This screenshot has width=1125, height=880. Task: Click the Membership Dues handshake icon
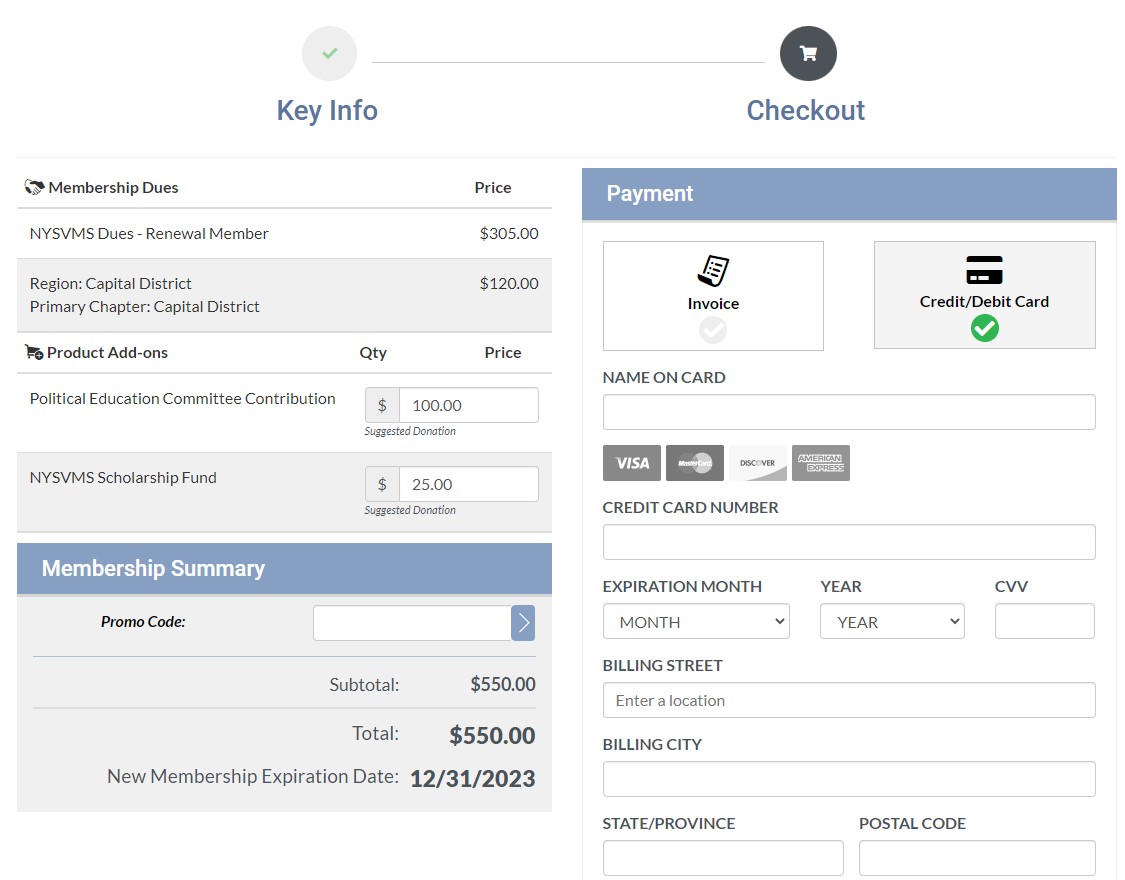click(x=34, y=187)
